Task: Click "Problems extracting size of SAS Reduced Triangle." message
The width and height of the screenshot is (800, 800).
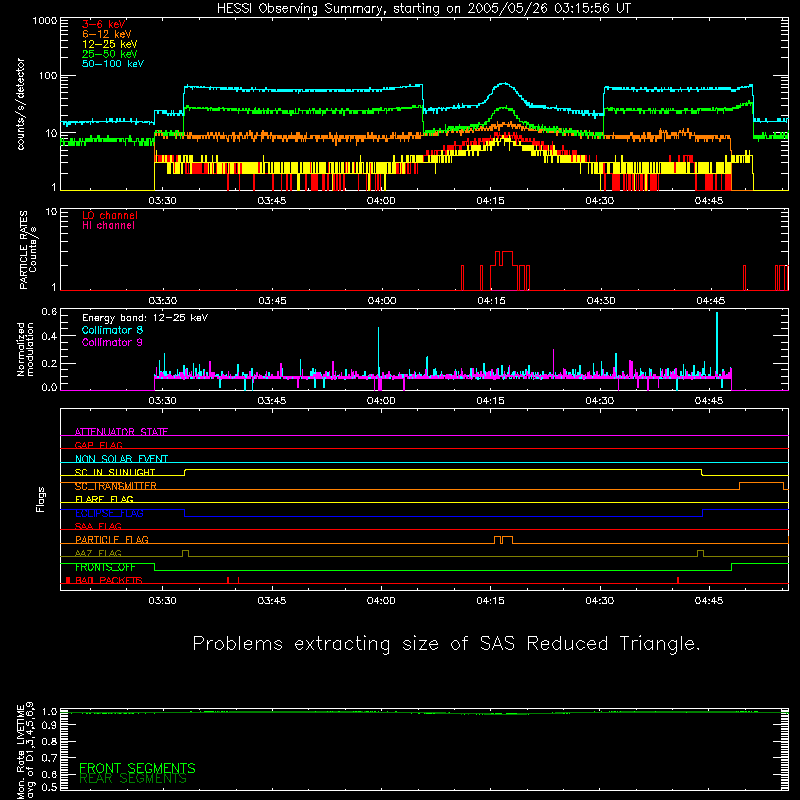Action: [x=446, y=644]
